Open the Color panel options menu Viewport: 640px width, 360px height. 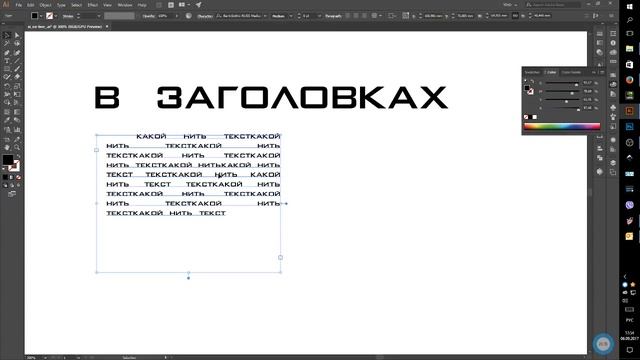(x=602, y=72)
